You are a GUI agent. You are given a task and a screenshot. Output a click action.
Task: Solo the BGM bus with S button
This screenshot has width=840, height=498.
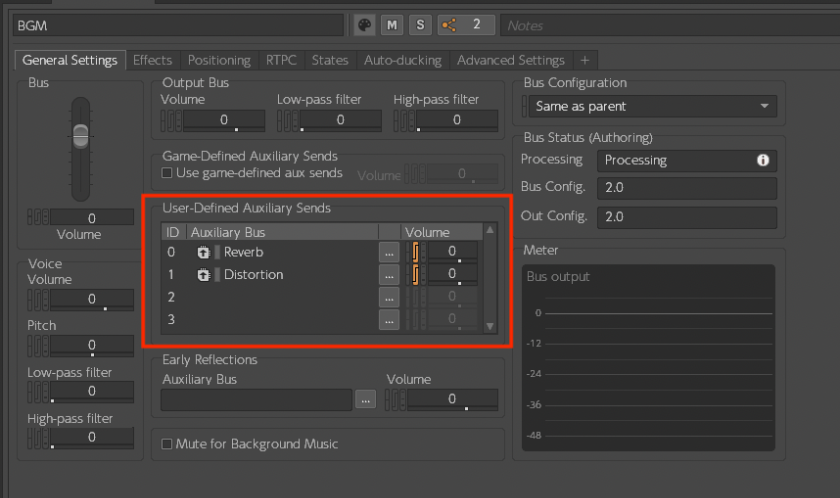(x=419, y=24)
